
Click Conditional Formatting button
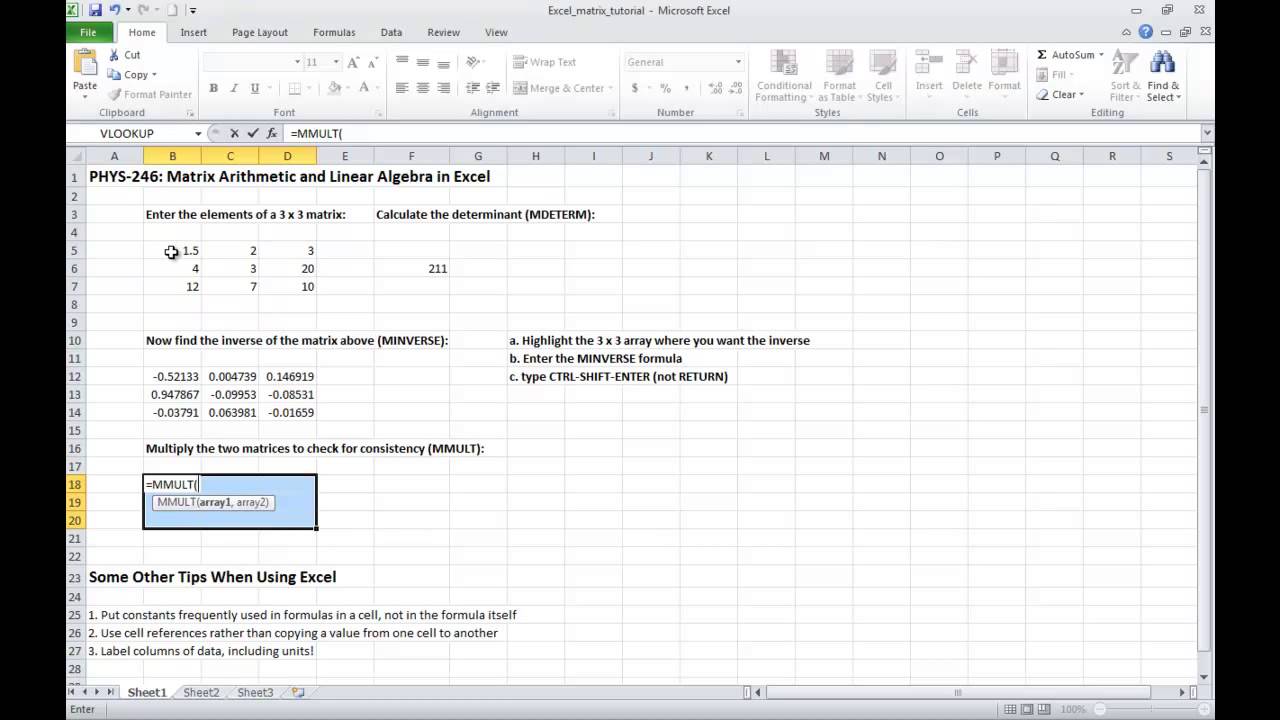coord(784,75)
